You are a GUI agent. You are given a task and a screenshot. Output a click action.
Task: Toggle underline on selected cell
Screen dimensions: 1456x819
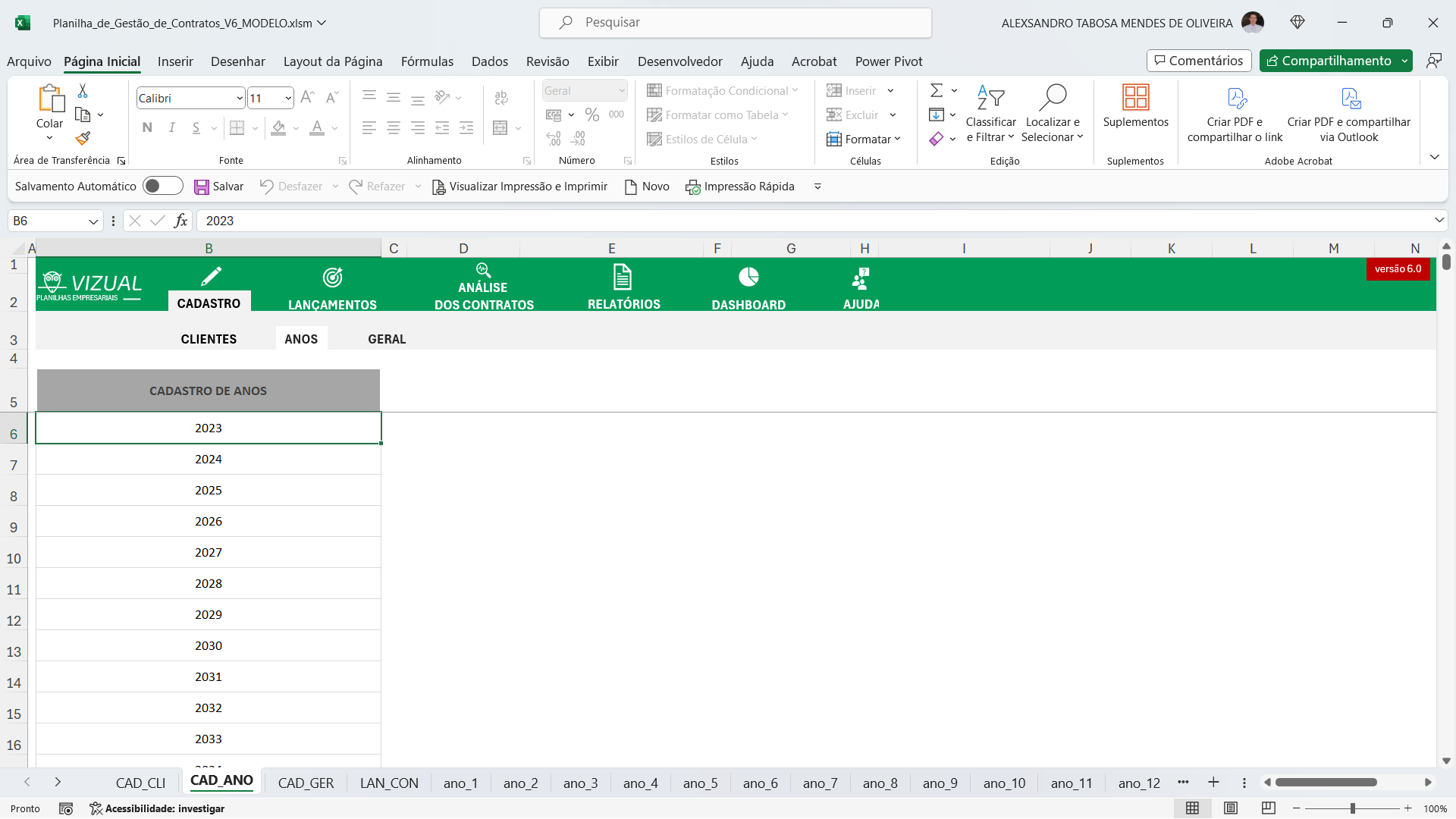tap(196, 127)
